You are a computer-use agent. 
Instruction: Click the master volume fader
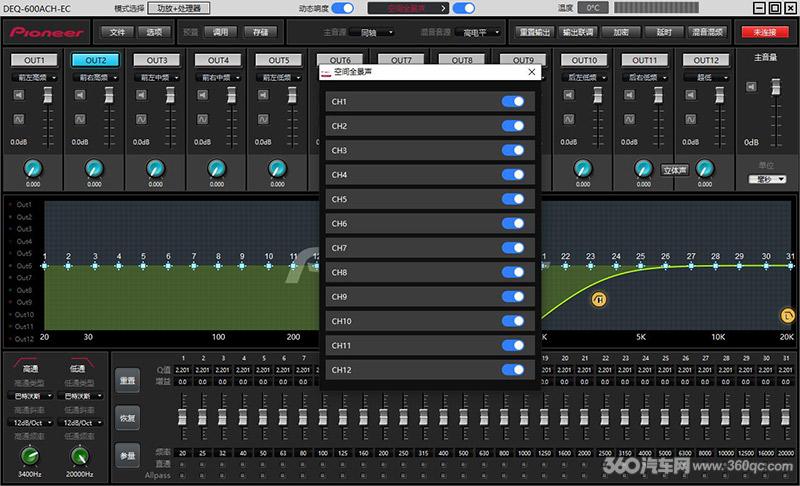coord(776,87)
